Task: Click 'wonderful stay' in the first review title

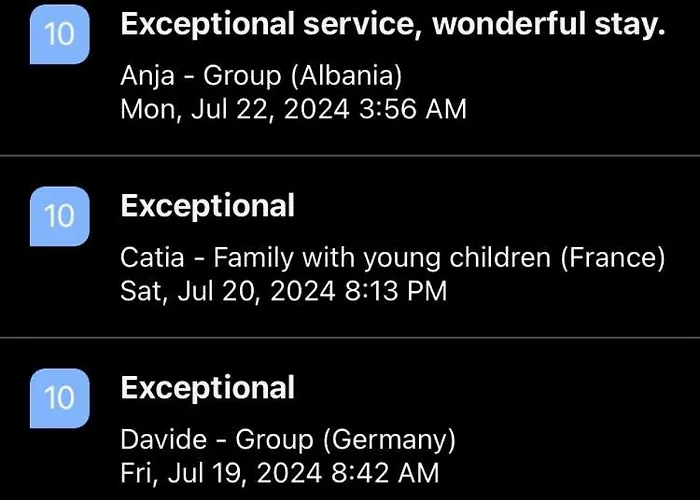Action: click(549, 24)
